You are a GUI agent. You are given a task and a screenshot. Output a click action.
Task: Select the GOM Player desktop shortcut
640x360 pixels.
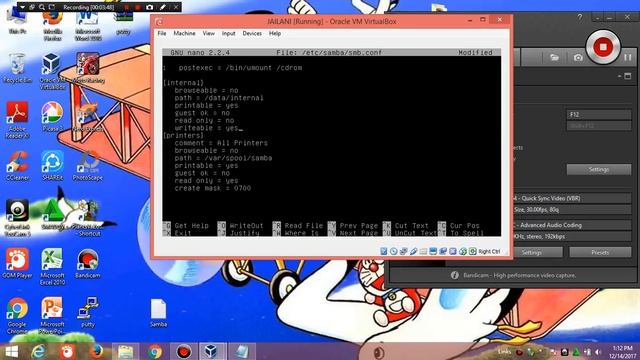(17, 263)
